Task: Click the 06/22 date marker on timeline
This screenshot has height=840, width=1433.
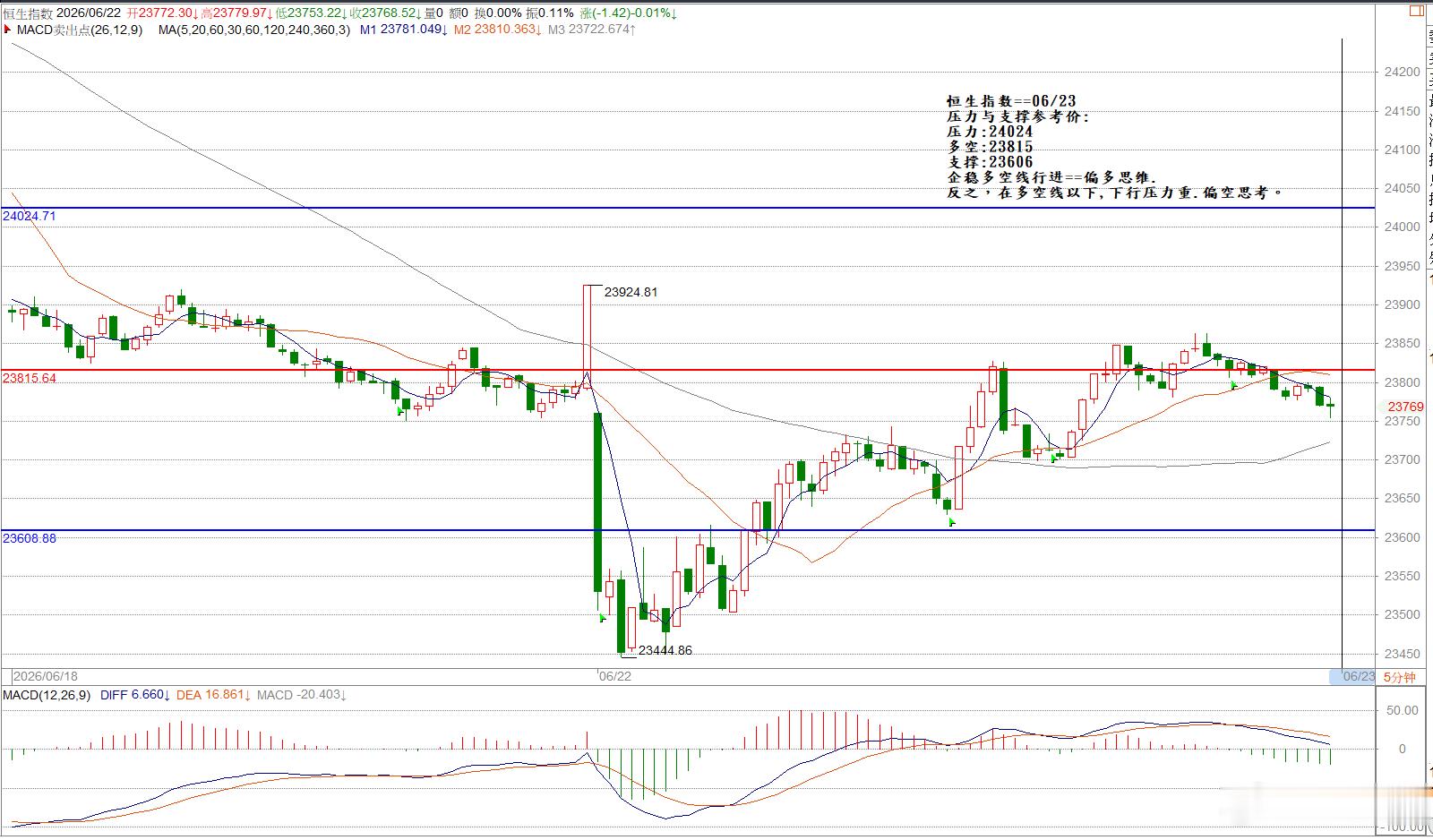Action: (615, 676)
